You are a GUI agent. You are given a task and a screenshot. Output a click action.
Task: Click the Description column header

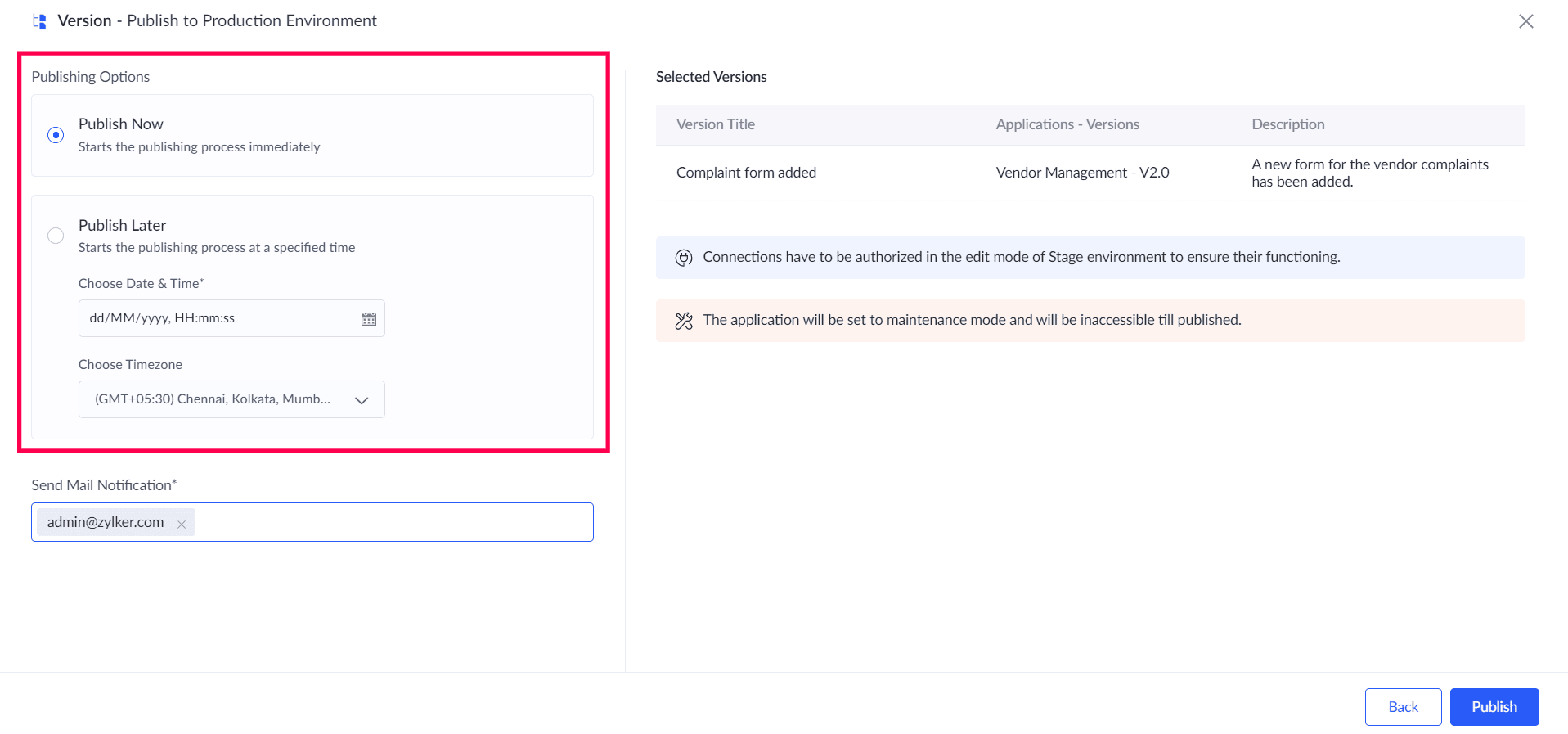1287,124
